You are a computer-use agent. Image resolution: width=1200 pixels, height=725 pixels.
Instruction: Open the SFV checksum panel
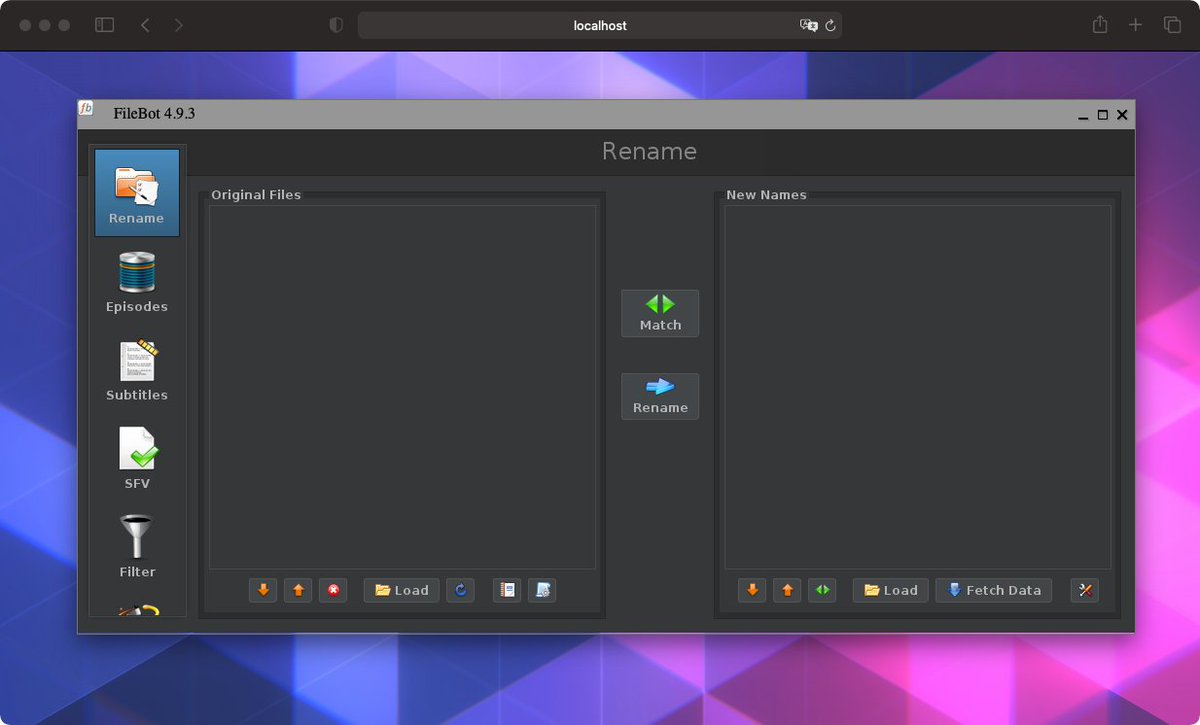tap(137, 459)
